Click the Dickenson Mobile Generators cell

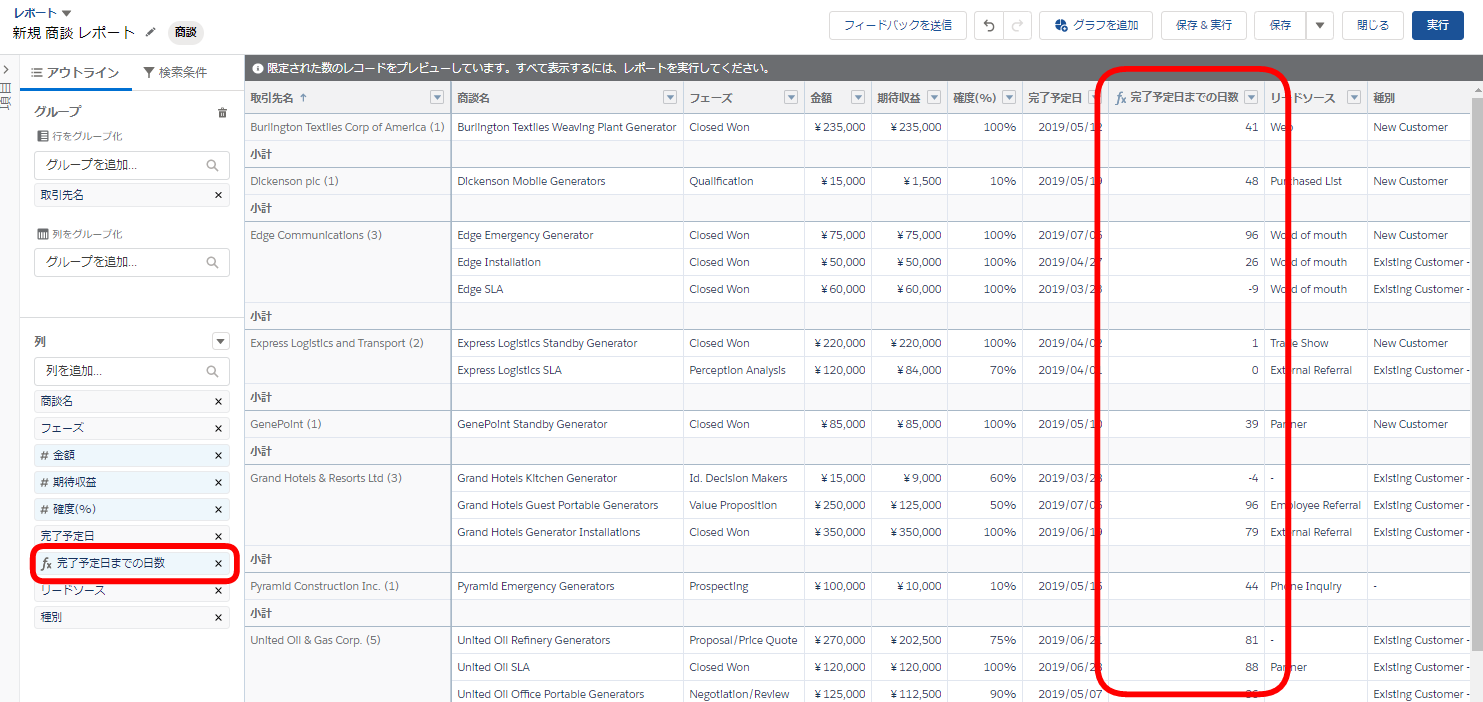pyautogui.click(x=567, y=181)
